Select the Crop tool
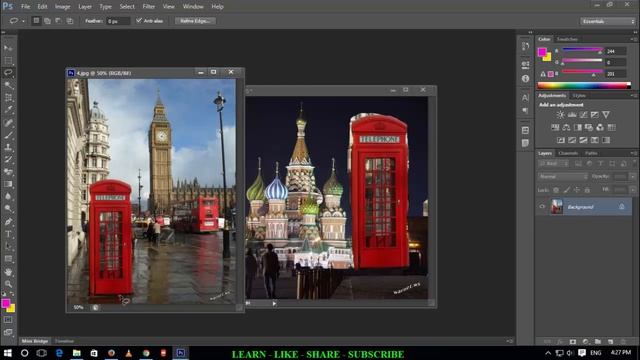This screenshot has height=360, width=640. pos(8,98)
